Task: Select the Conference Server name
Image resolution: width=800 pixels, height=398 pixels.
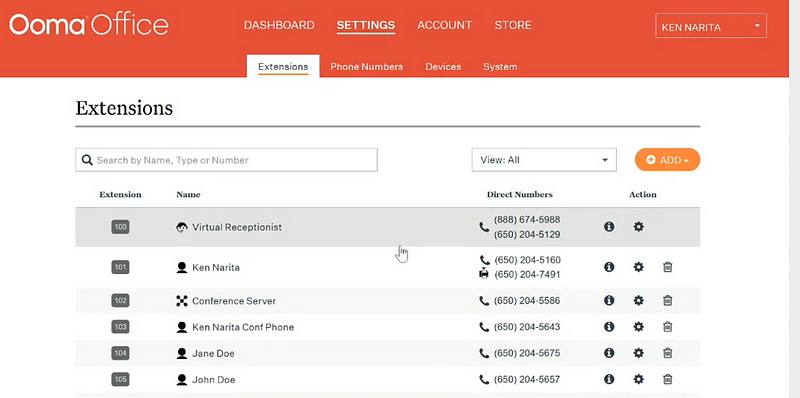Action: click(x=234, y=301)
